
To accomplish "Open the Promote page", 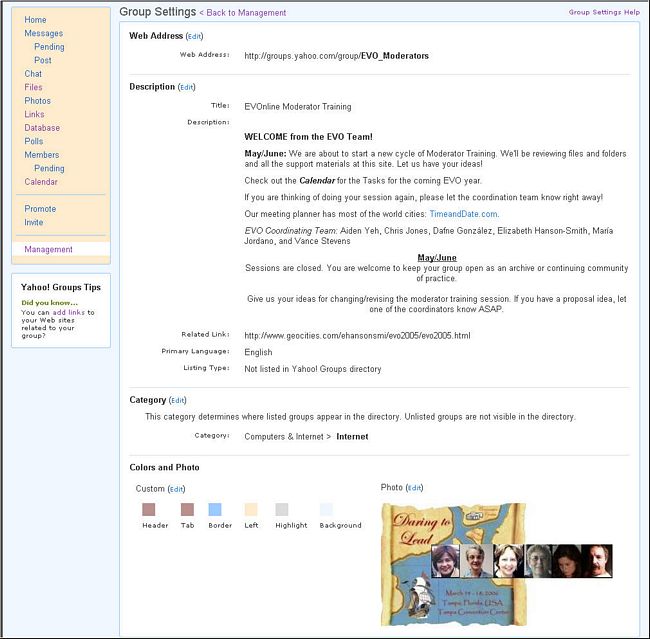I will (x=40, y=209).
